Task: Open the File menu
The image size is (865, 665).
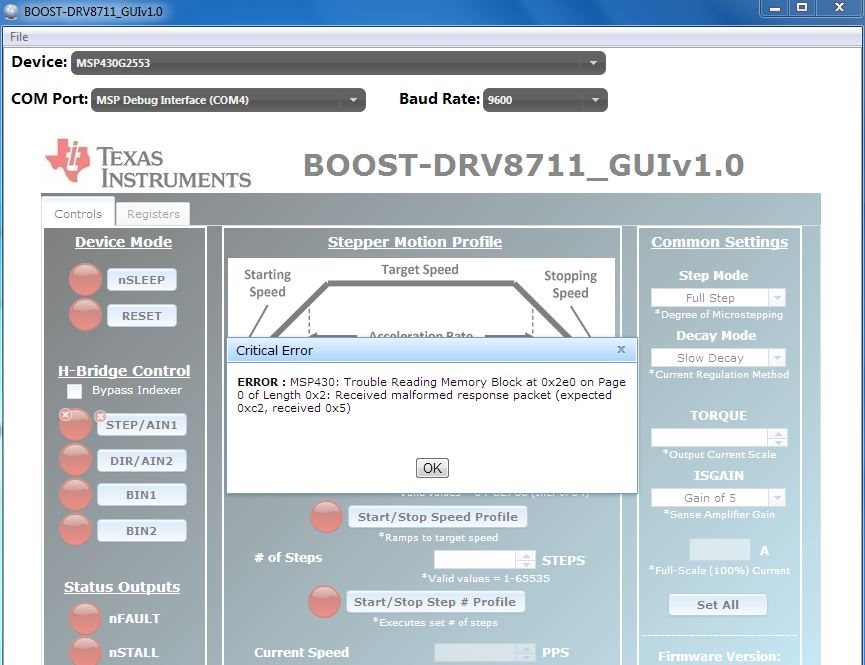Action: (19, 37)
